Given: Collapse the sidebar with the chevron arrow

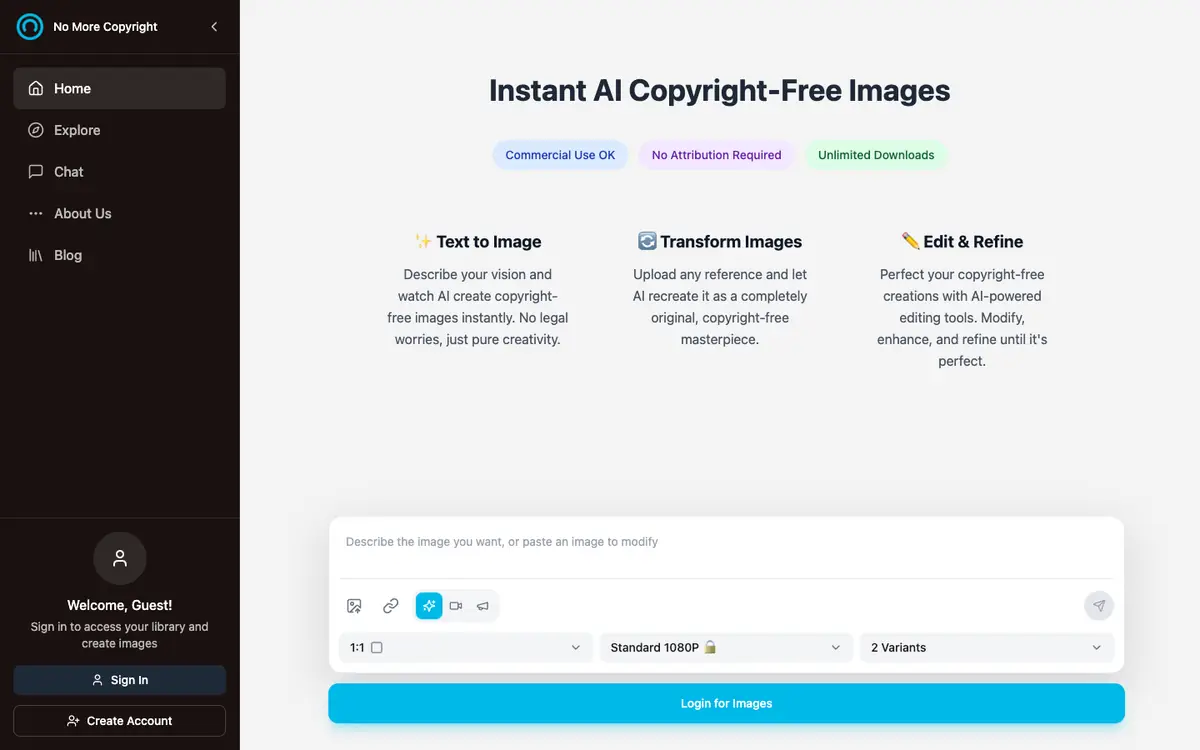Looking at the screenshot, I should [214, 27].
